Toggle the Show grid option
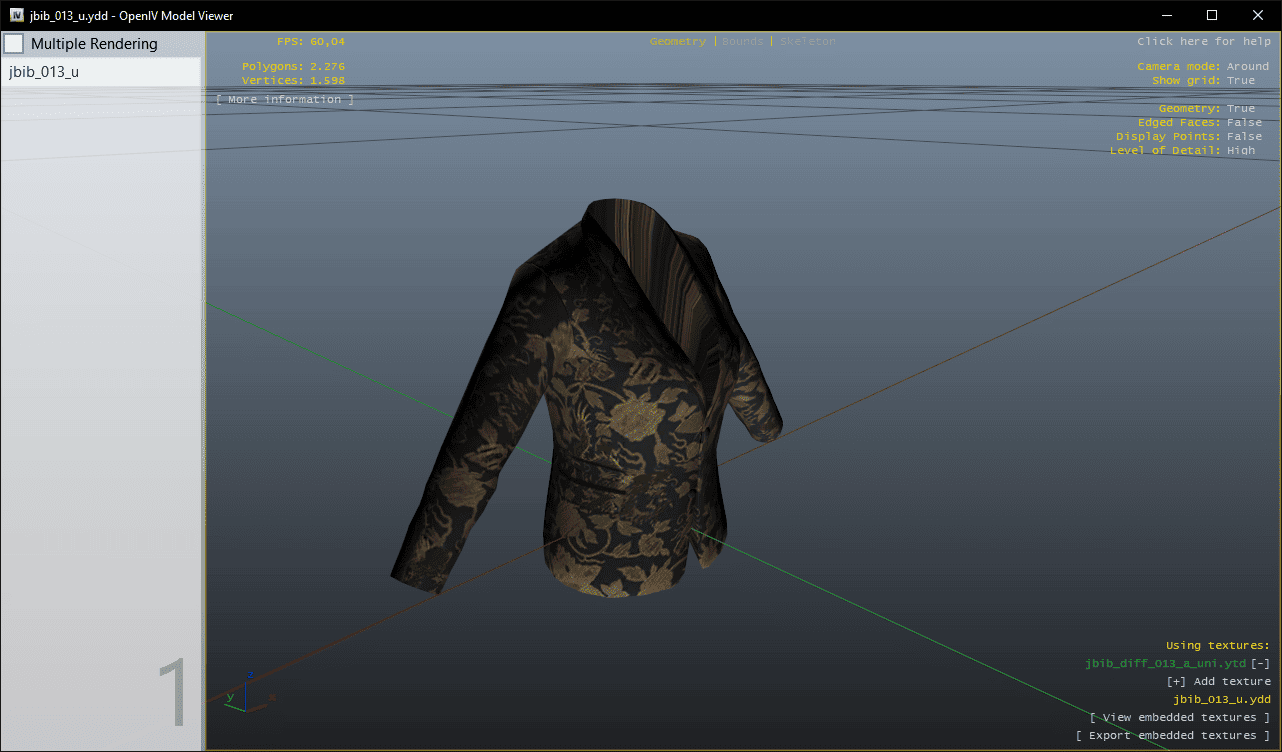Viewport: 1282px width, 752px height. (1240, 81)
